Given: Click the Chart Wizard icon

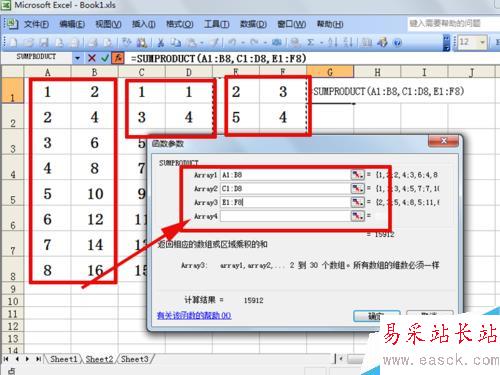Looking at the screenshot, I should coord(367,42).
